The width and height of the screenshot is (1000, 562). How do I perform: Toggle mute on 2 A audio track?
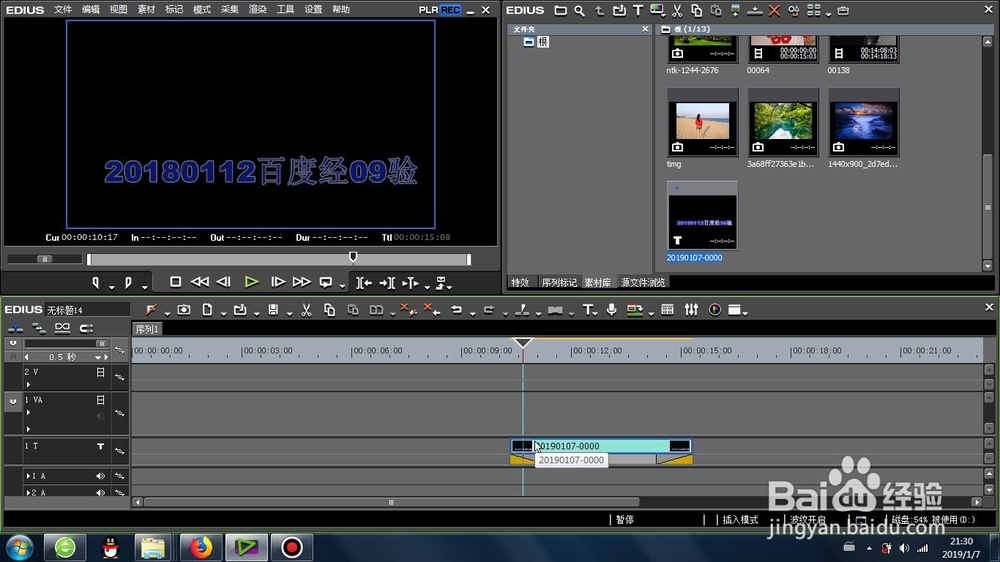tap(100, 492)
